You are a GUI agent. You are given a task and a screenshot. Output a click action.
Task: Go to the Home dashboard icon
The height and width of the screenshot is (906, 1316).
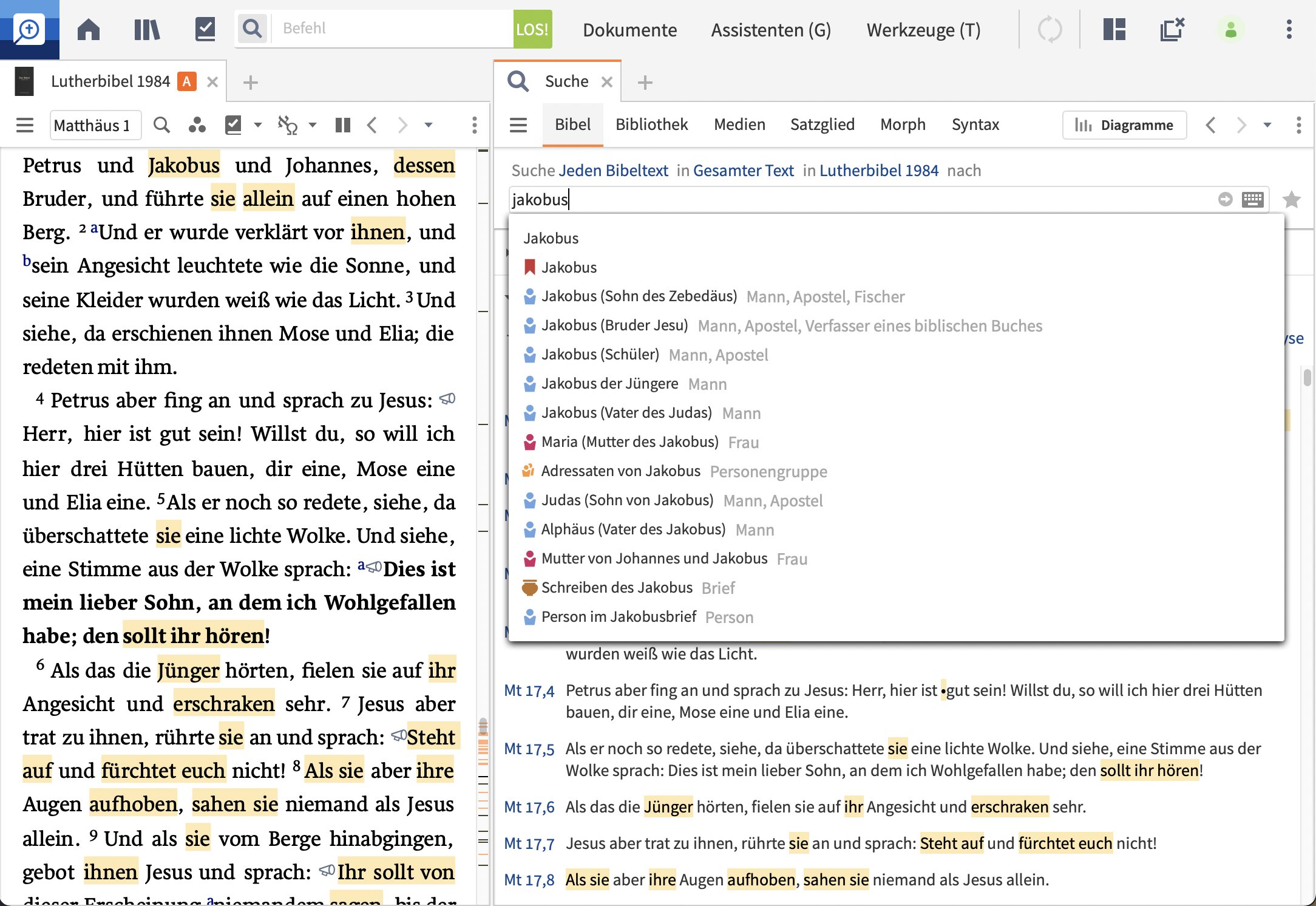(89, 29)
